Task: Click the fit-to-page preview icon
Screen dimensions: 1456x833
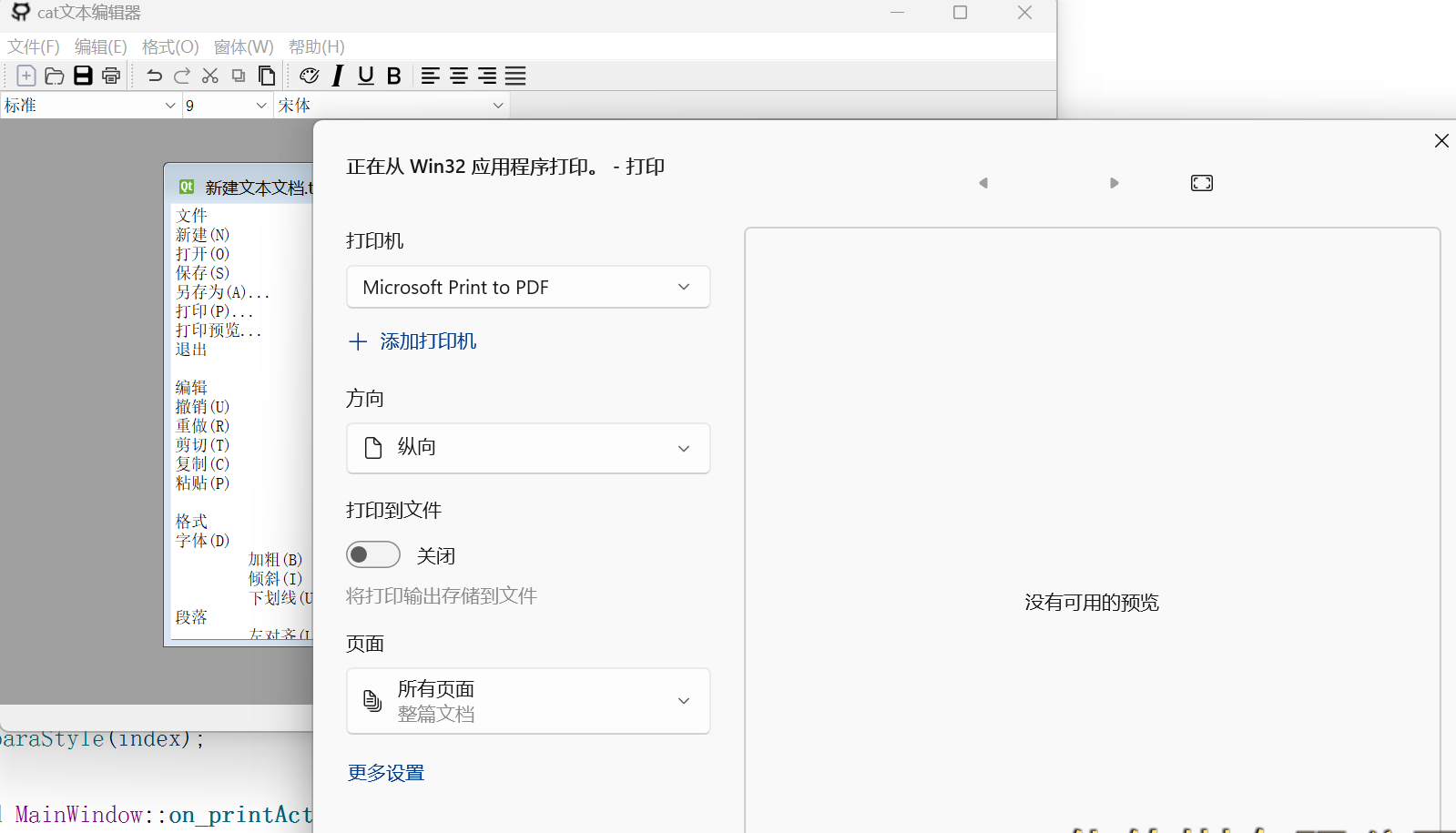Action: pos(1202,183)
